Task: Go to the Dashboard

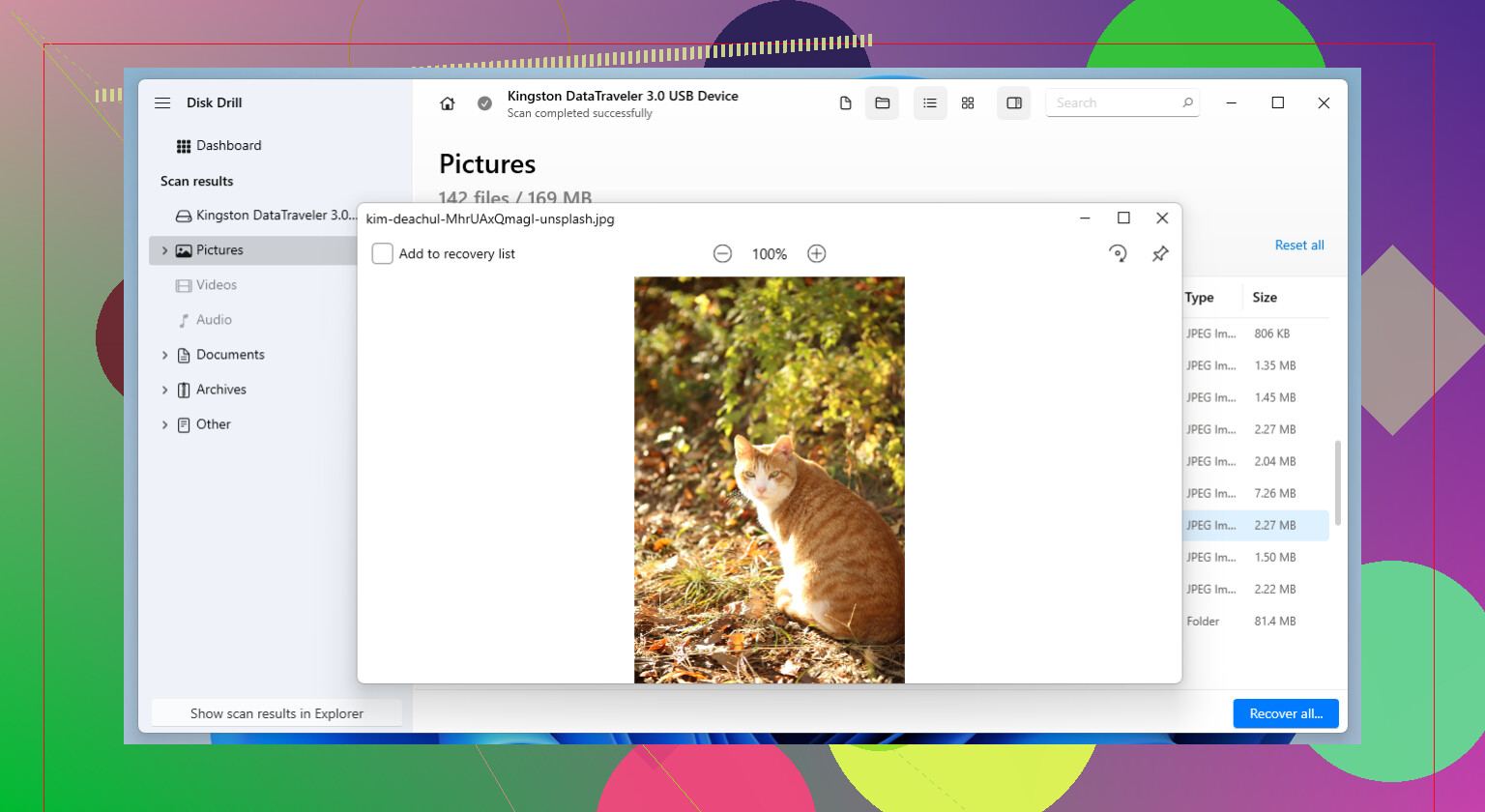Action: pyautogui.click(x=219, y=146)
